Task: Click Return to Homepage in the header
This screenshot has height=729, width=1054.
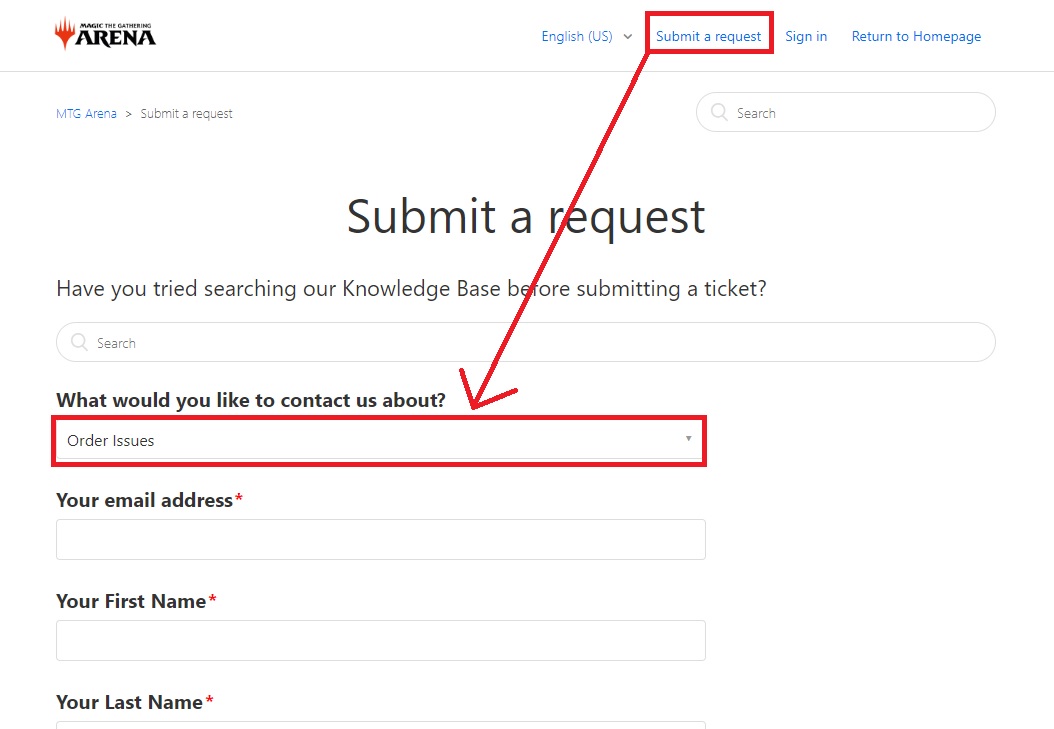Action: pos(915,36)
